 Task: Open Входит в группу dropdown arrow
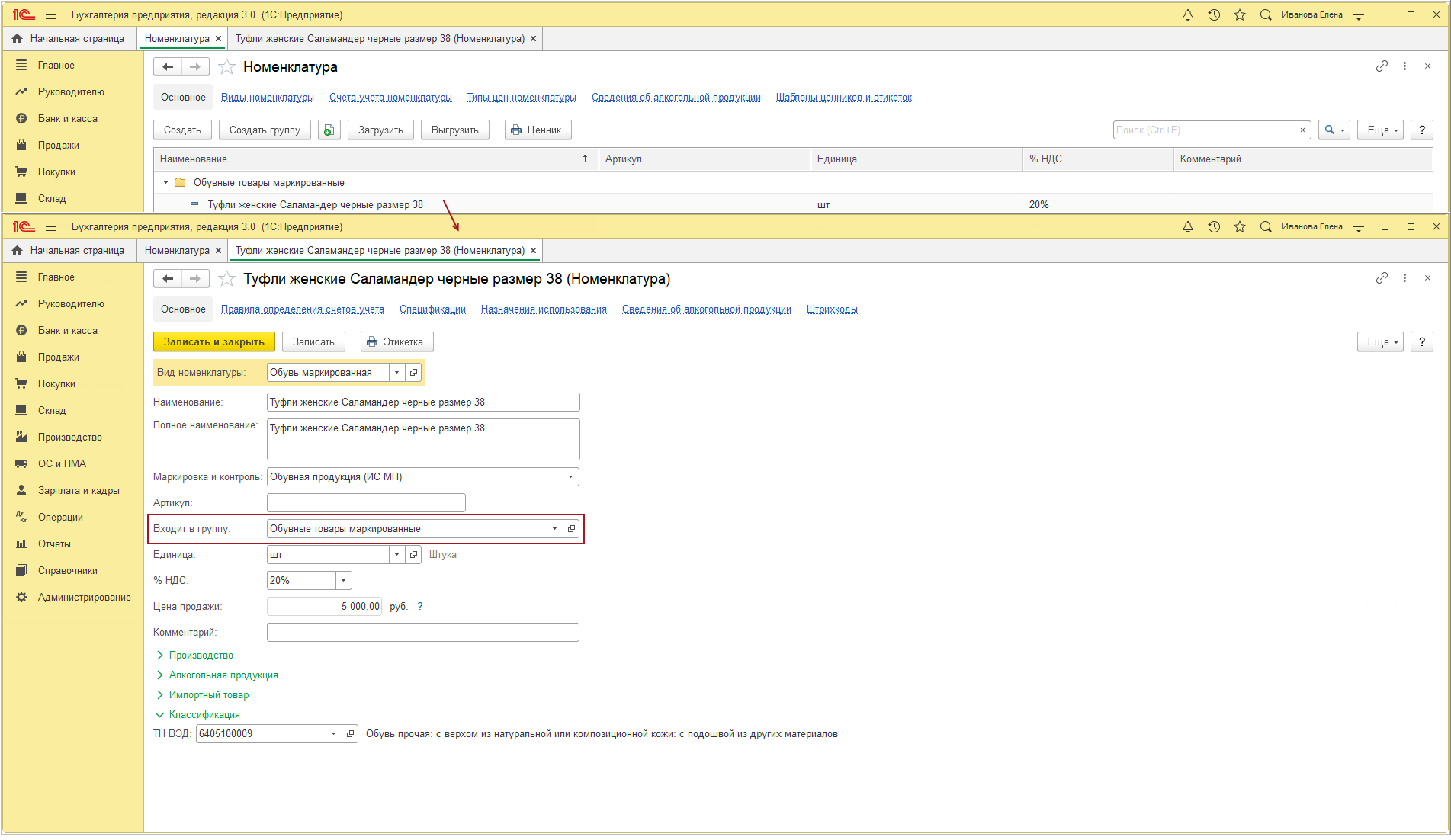[x=554, y=528]
